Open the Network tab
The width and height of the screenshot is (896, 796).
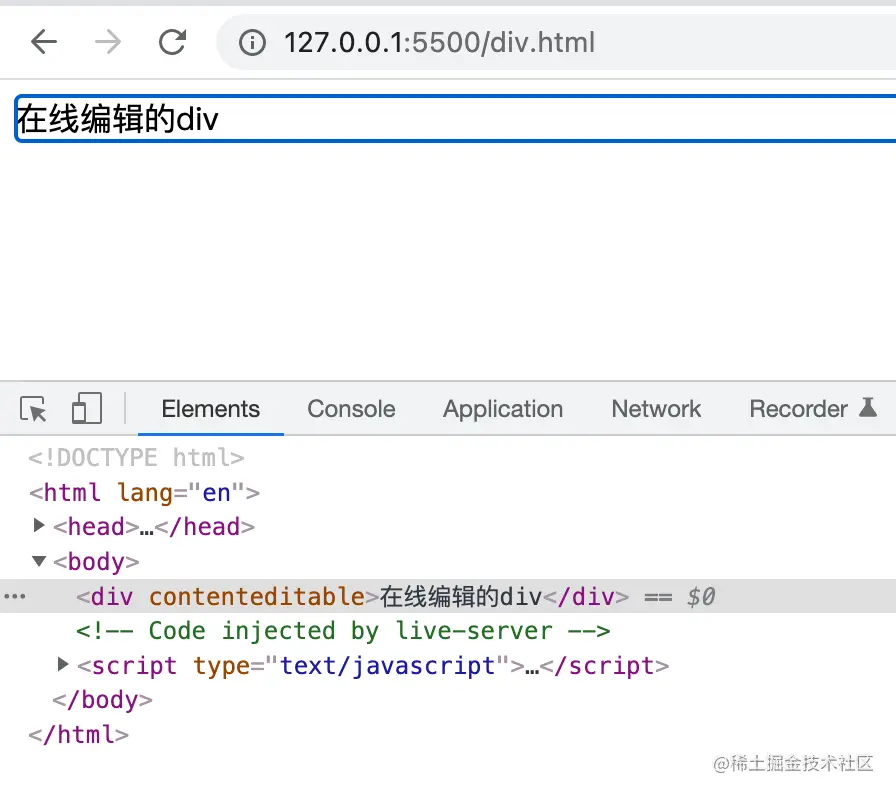[x=656, y=409]
